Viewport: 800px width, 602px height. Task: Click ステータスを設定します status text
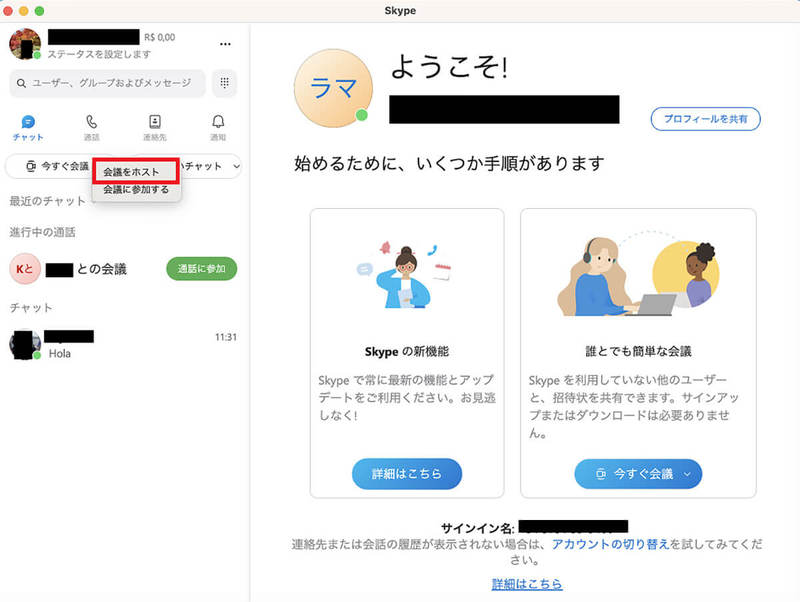click(99, 54)
